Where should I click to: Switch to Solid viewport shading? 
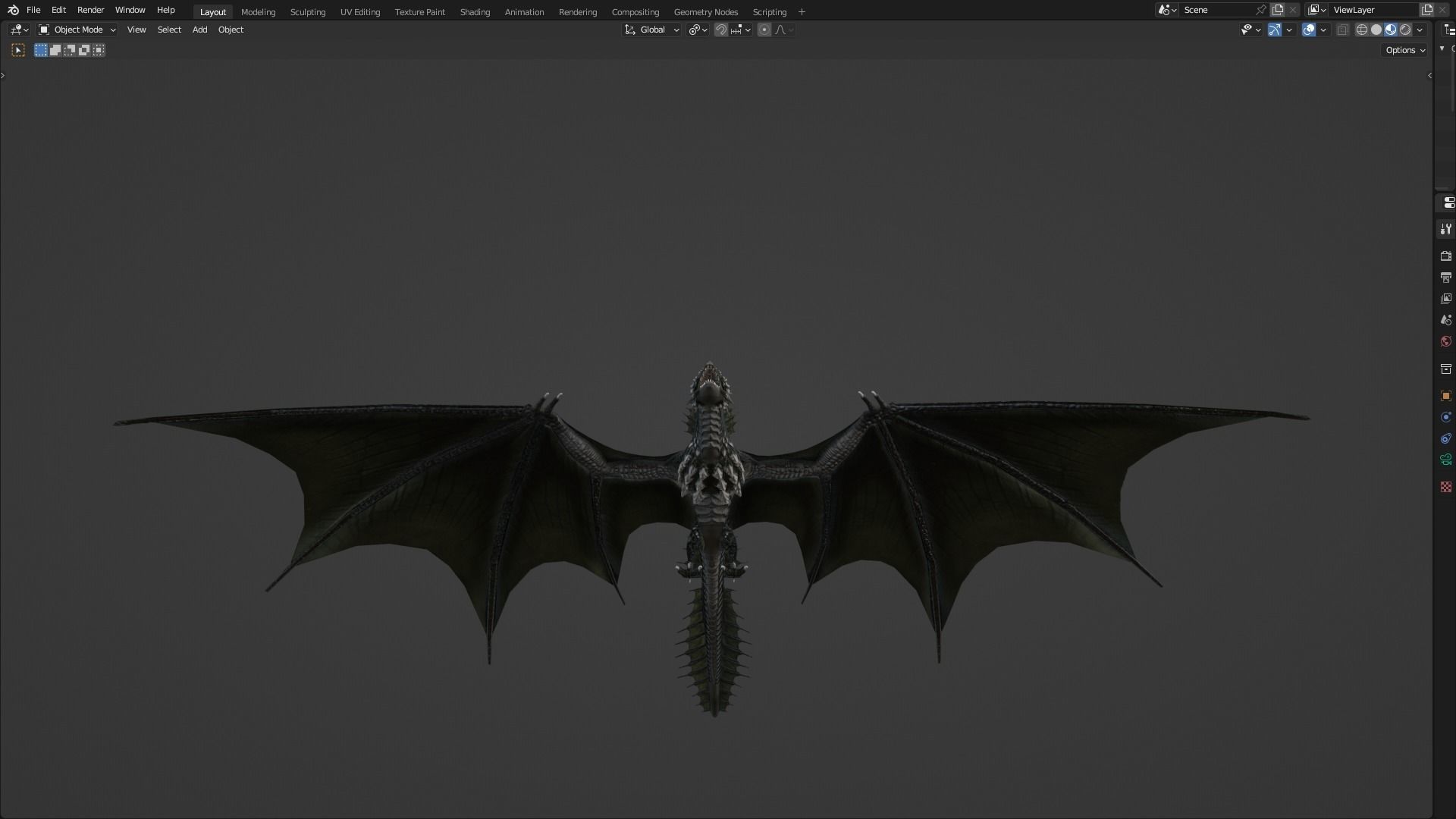pos(1376,30)
